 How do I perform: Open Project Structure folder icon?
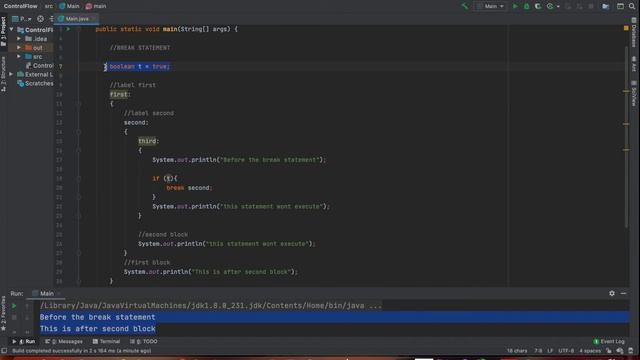click(606, 6)
